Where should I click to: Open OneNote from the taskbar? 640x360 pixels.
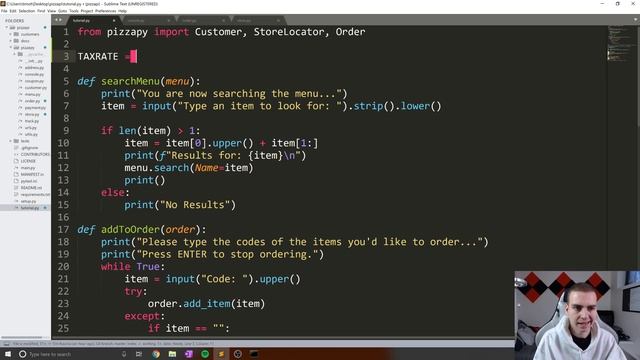coord(189,354)
